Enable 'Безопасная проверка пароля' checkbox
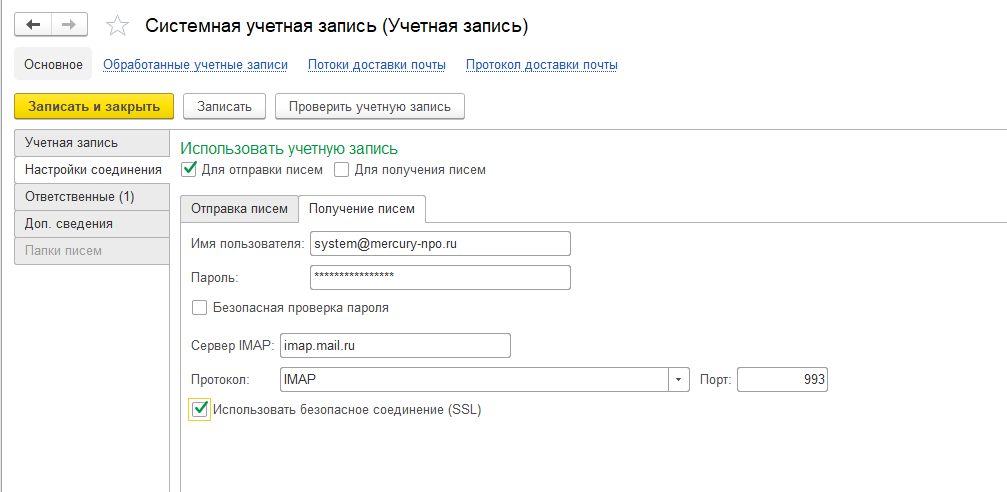 pyautogui.click(x=199, y=308)
